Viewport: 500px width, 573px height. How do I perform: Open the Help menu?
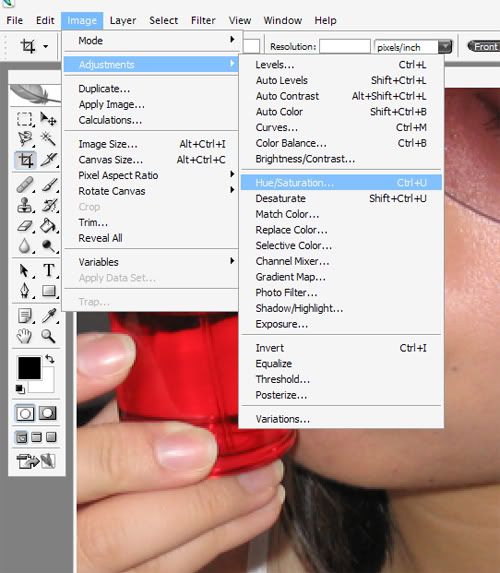click(325, 20)
